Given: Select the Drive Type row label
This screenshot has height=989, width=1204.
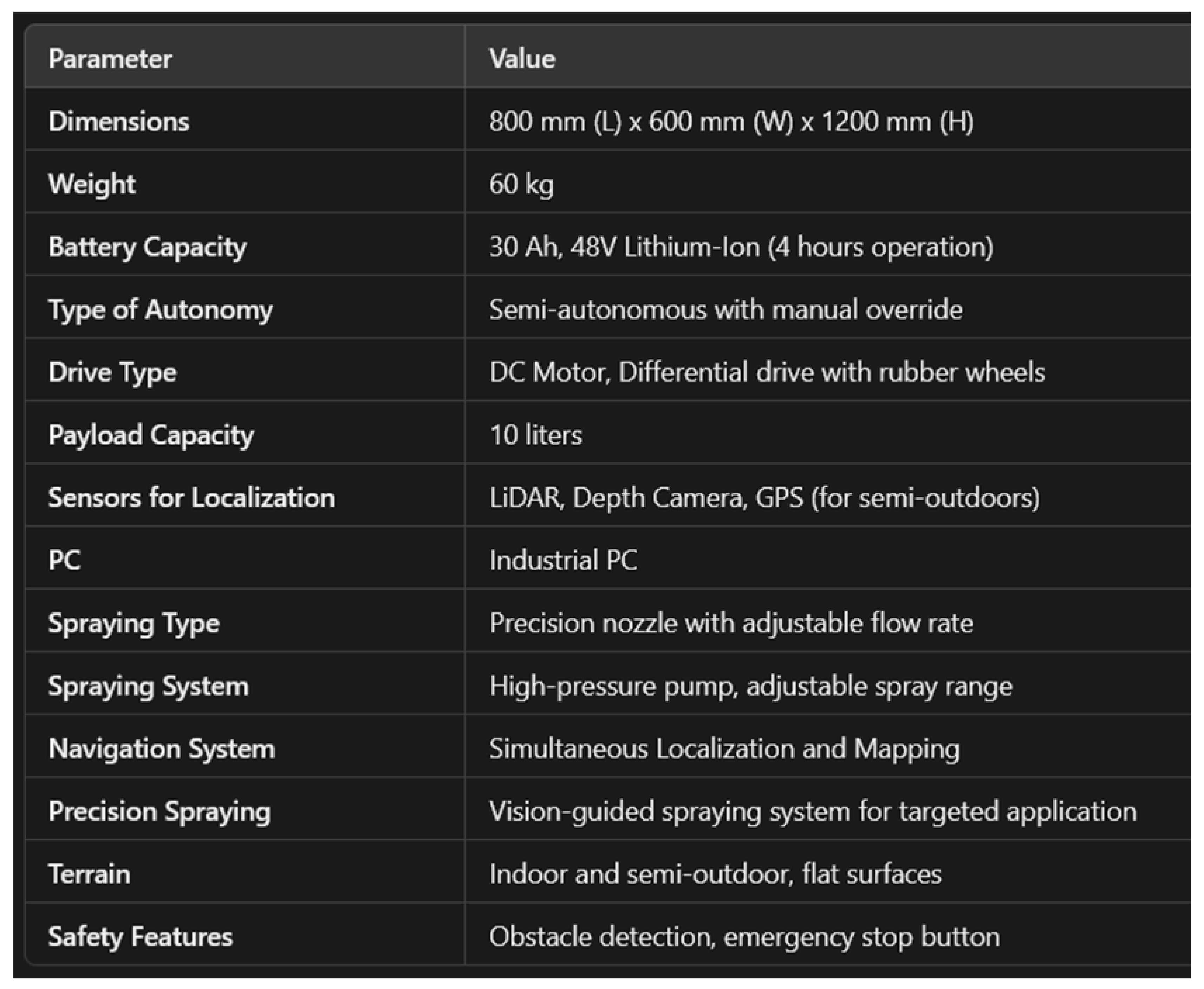Looking at the screenshot, I should (112, 372).
